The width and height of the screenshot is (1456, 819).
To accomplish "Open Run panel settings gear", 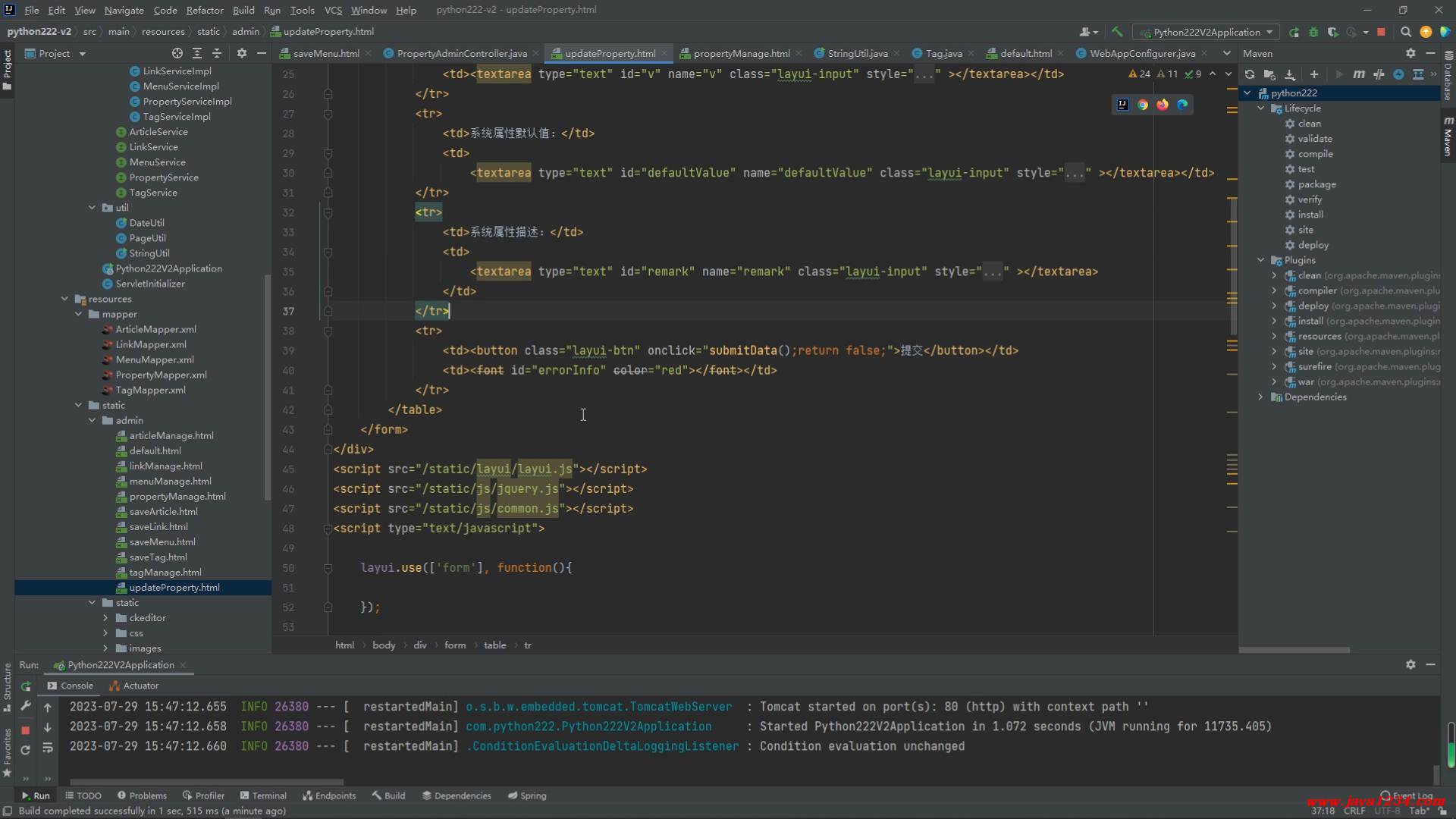I will click(1410, 664).
